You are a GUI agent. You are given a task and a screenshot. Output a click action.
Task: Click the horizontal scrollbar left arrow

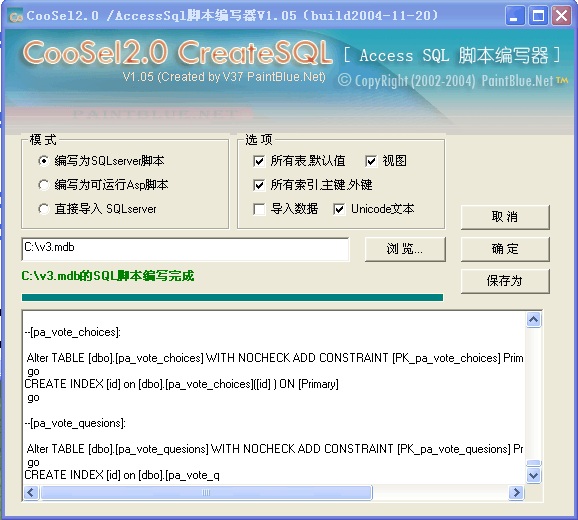31,493
